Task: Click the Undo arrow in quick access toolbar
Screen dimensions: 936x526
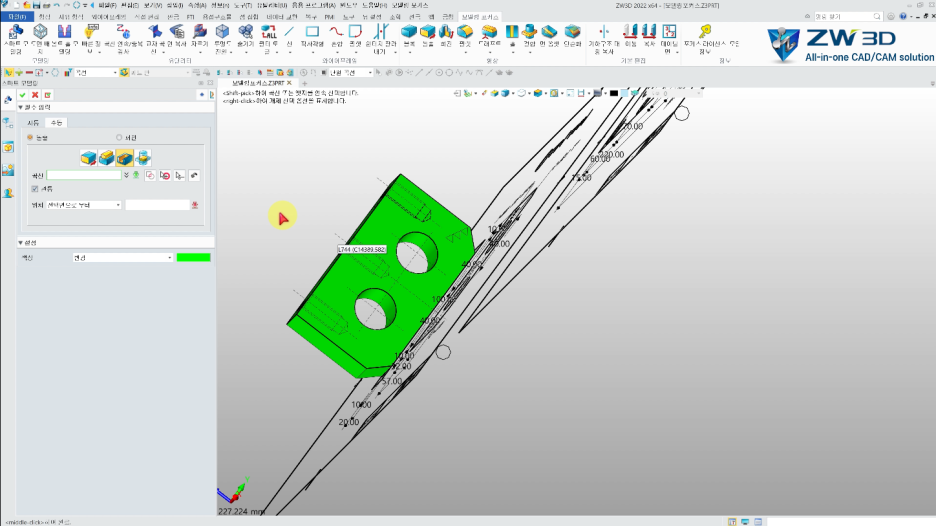Action: [x=56, y=5]
